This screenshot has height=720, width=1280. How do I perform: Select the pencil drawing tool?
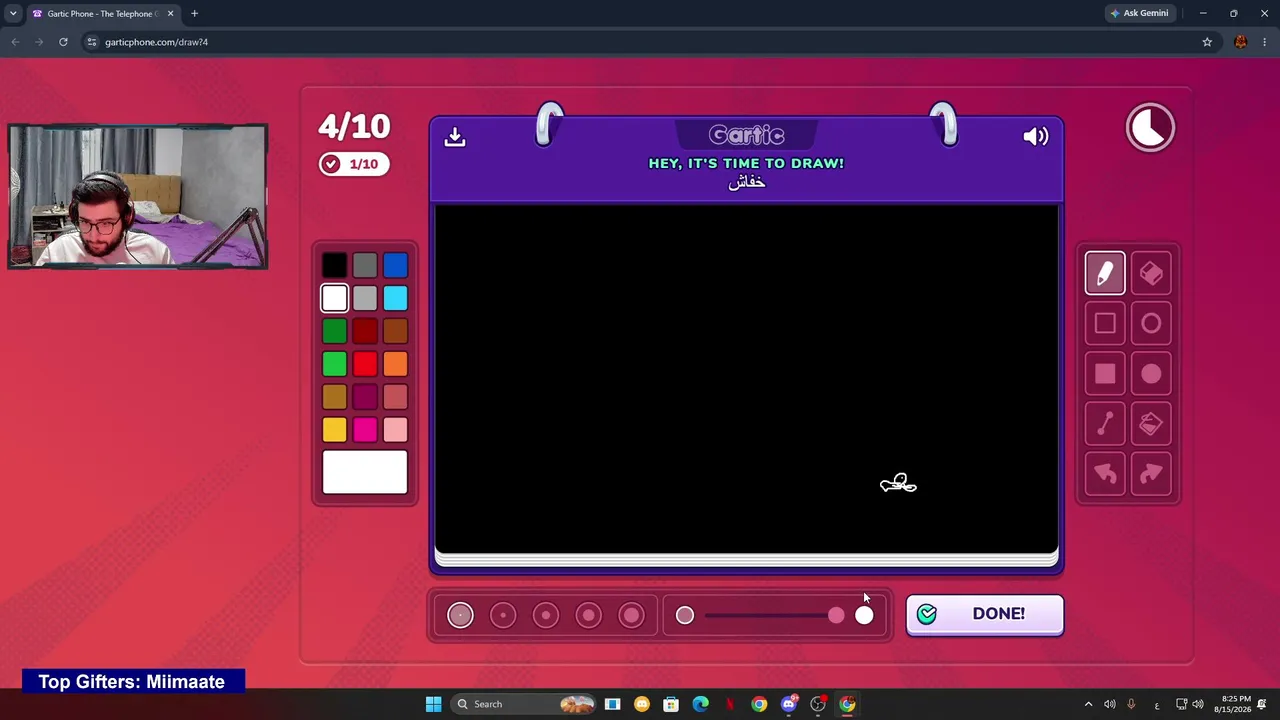pos(1105,273)
